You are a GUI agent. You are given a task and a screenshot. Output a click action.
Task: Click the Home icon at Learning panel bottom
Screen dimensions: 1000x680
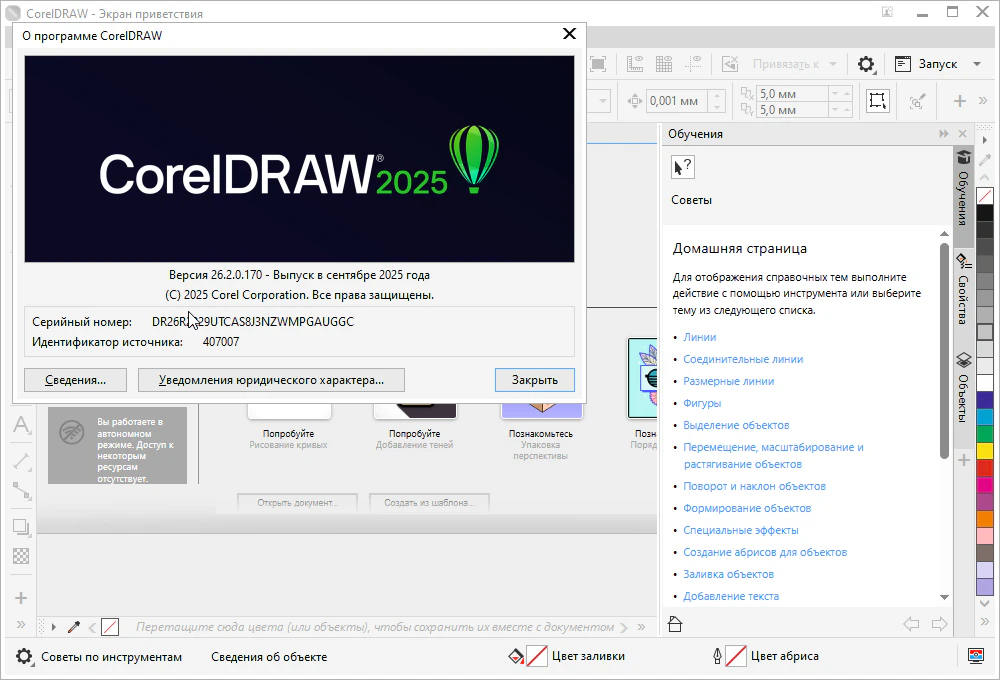point(674,624)
